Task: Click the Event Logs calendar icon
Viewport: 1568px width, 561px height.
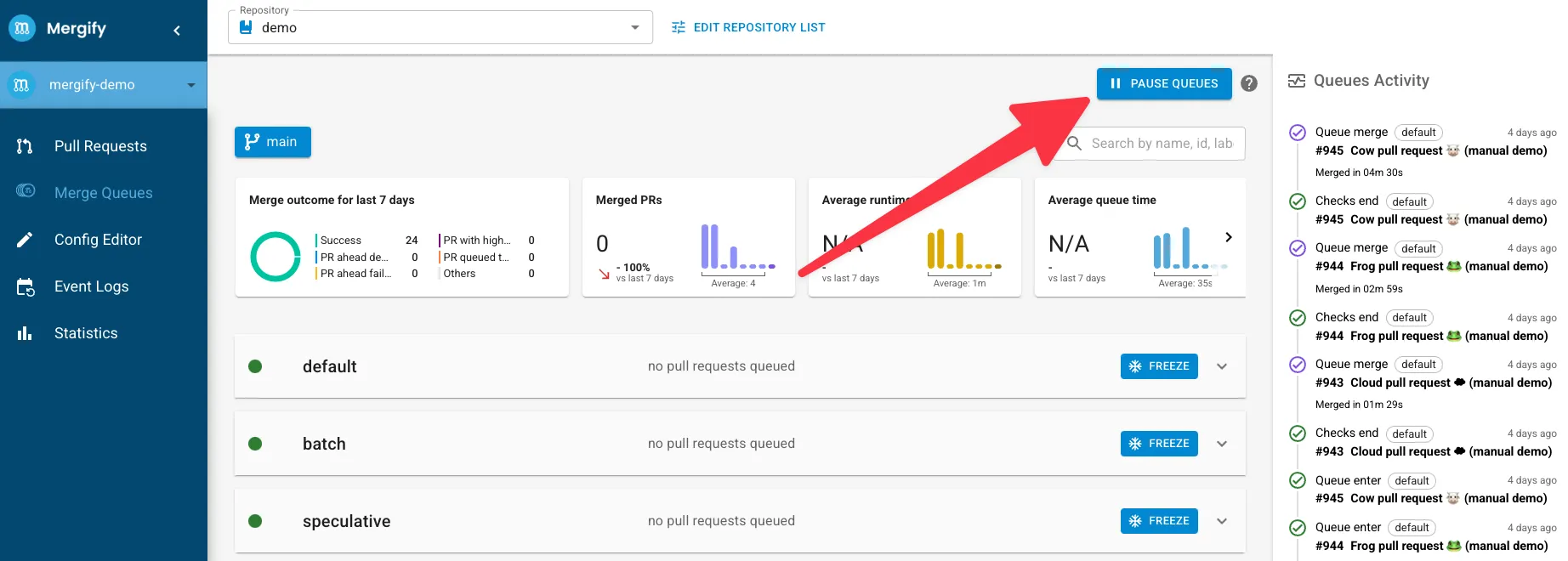Action: tap(26, 287)
